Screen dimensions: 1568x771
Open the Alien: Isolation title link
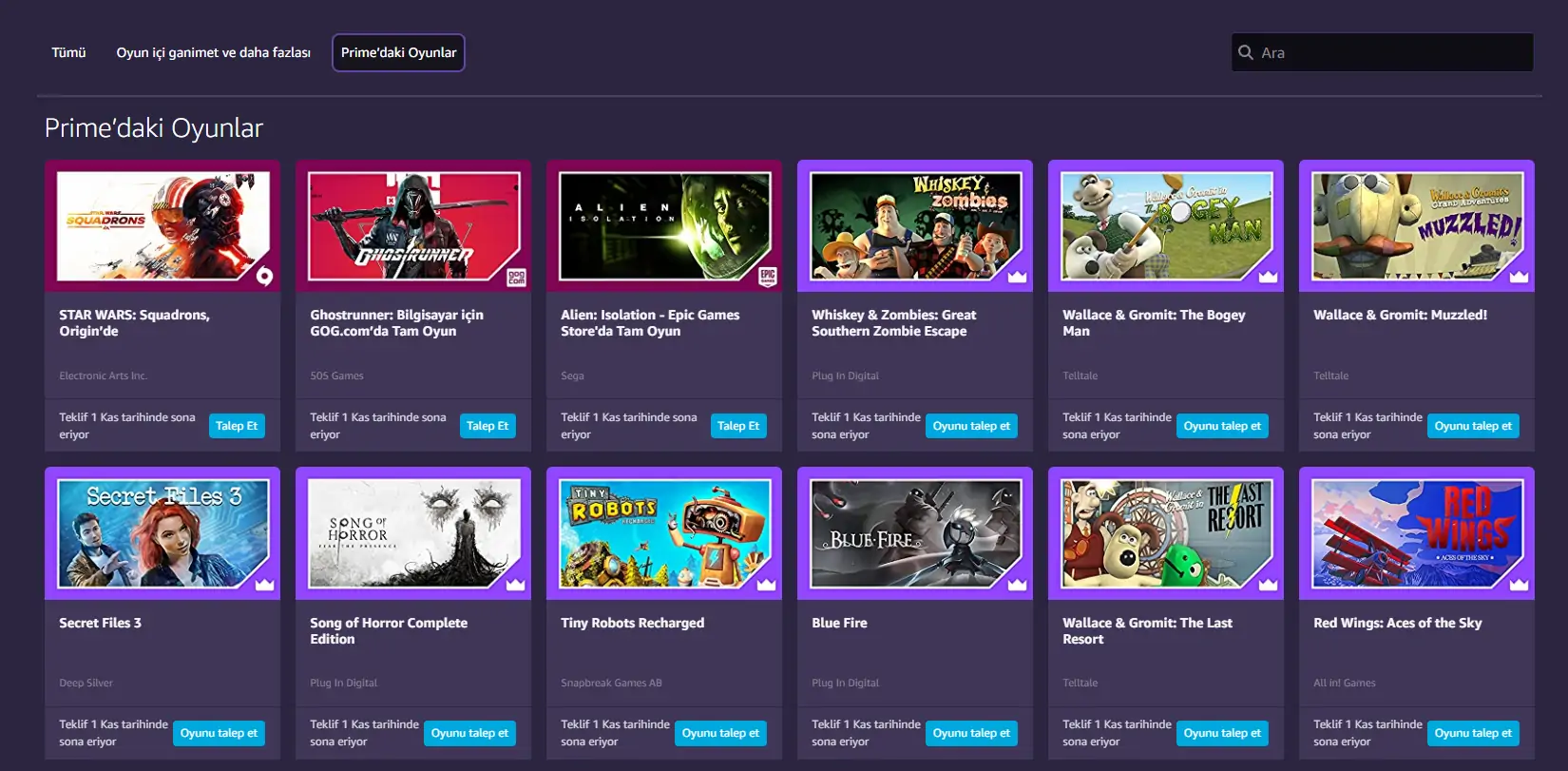[650, 323]
